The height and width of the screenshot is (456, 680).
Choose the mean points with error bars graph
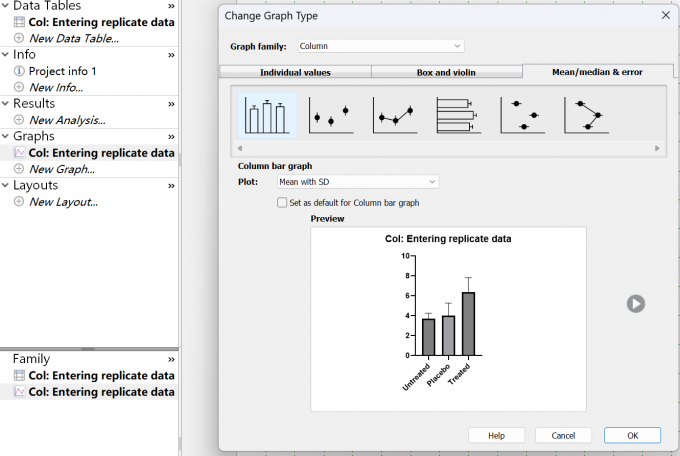coord(330,116)
